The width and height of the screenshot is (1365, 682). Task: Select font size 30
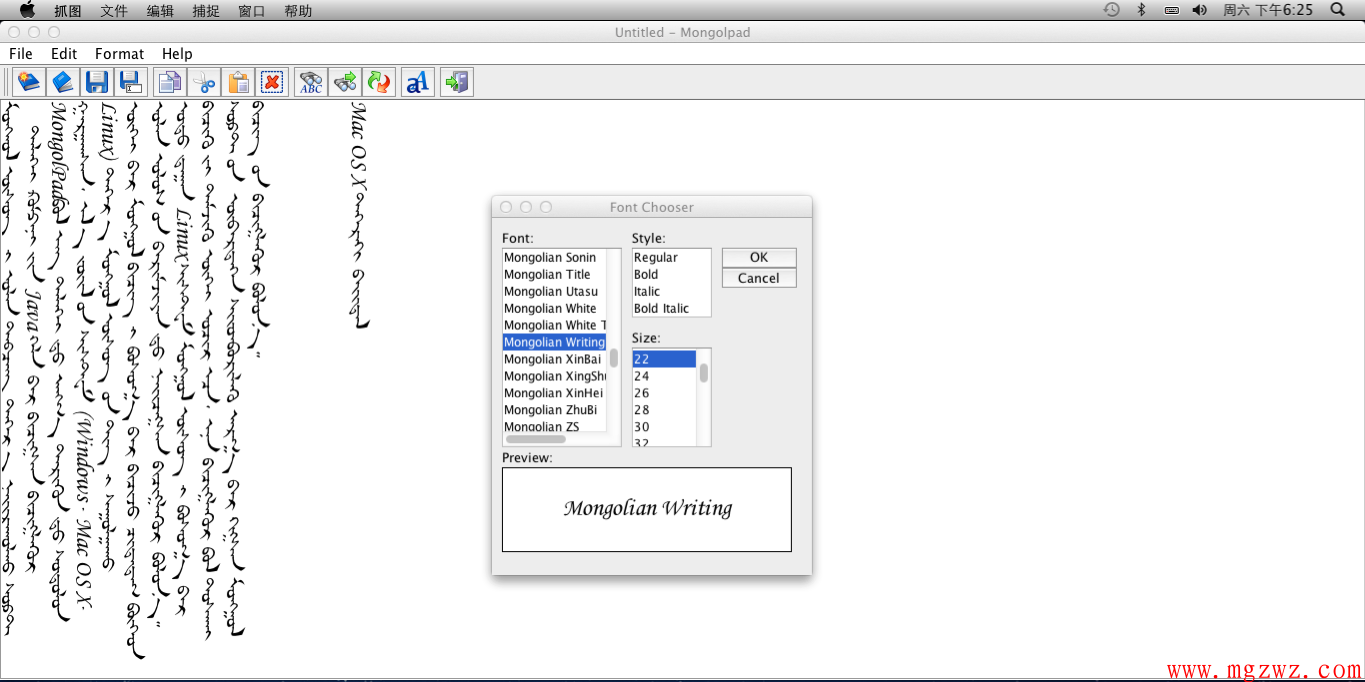[664, 427]
